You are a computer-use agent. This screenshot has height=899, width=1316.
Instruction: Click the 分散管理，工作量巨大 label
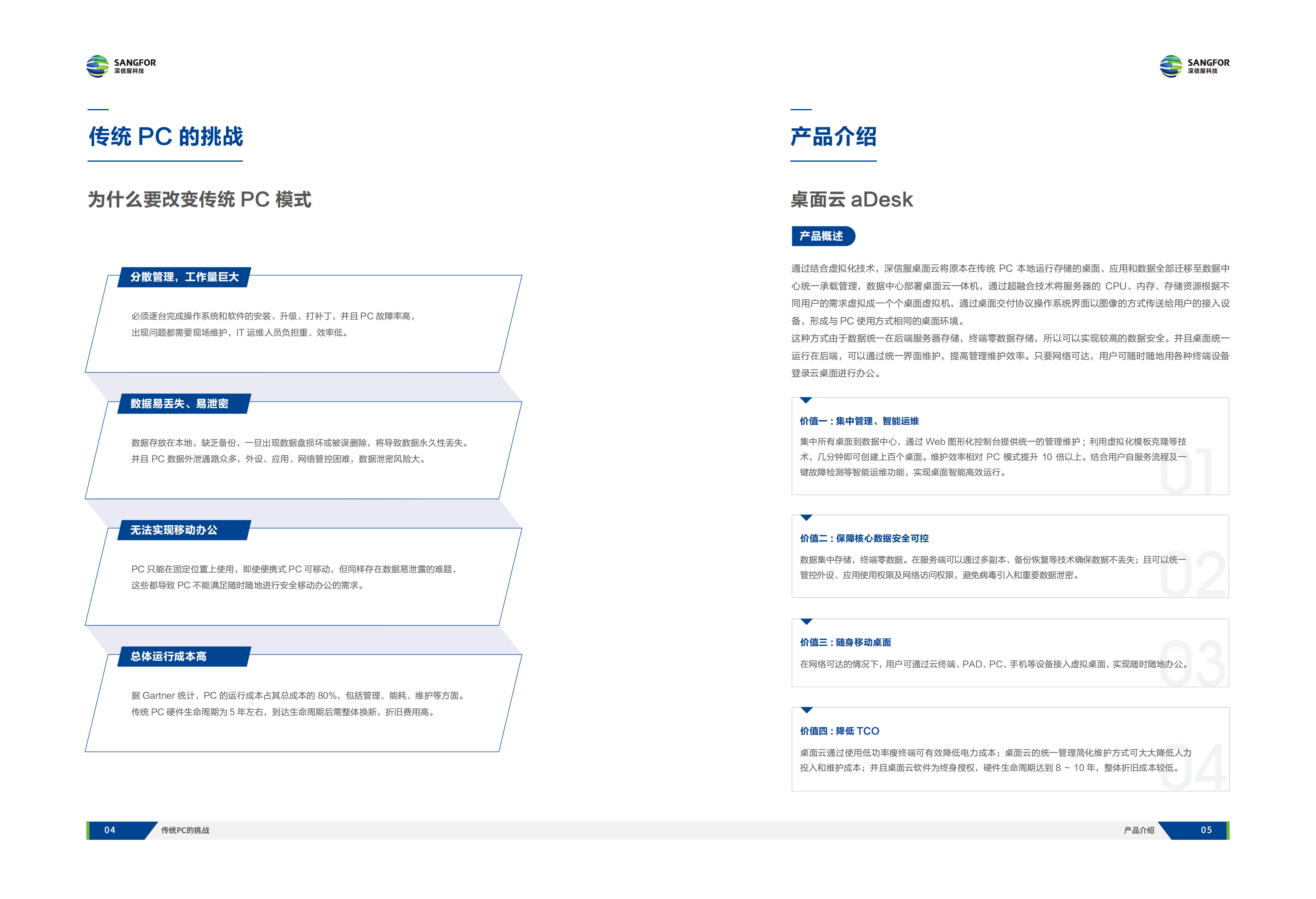point(184,277)
